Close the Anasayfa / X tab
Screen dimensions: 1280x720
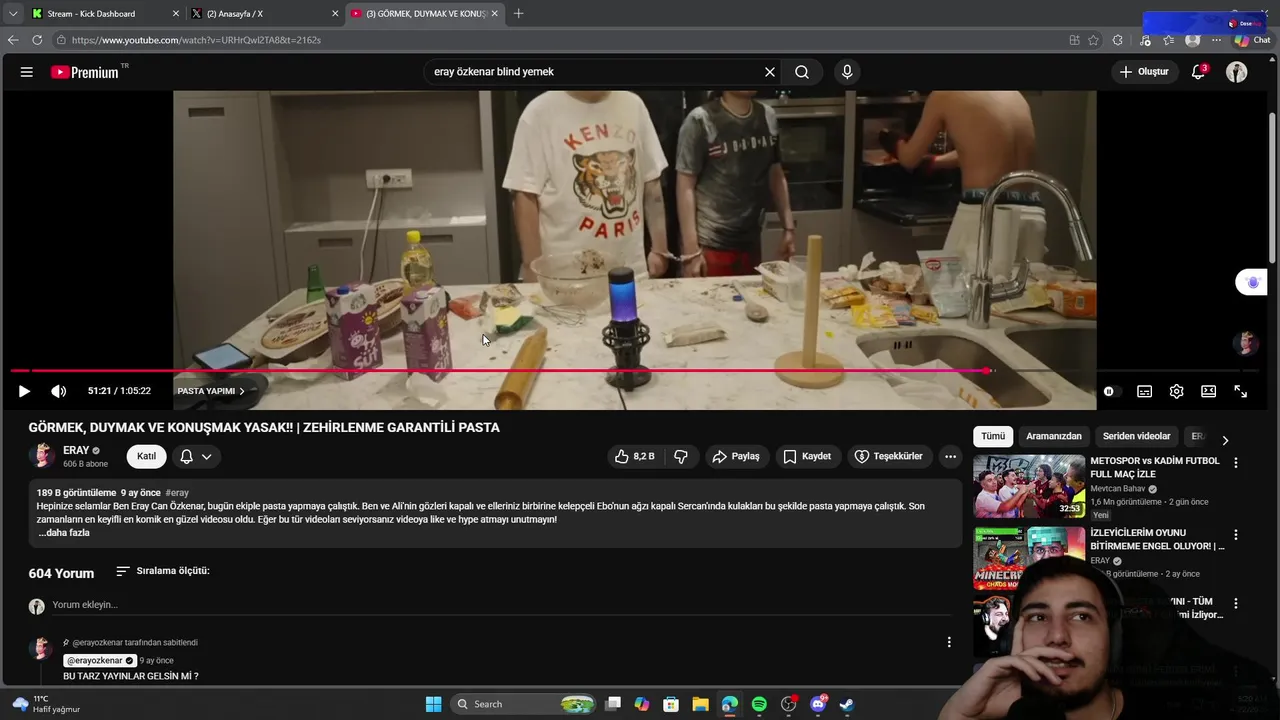pos(335,14)
